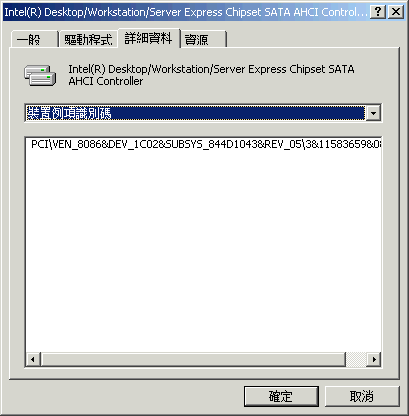409x416 pixels.
Task: Confirm with the 確定 button
Action: 281,396
